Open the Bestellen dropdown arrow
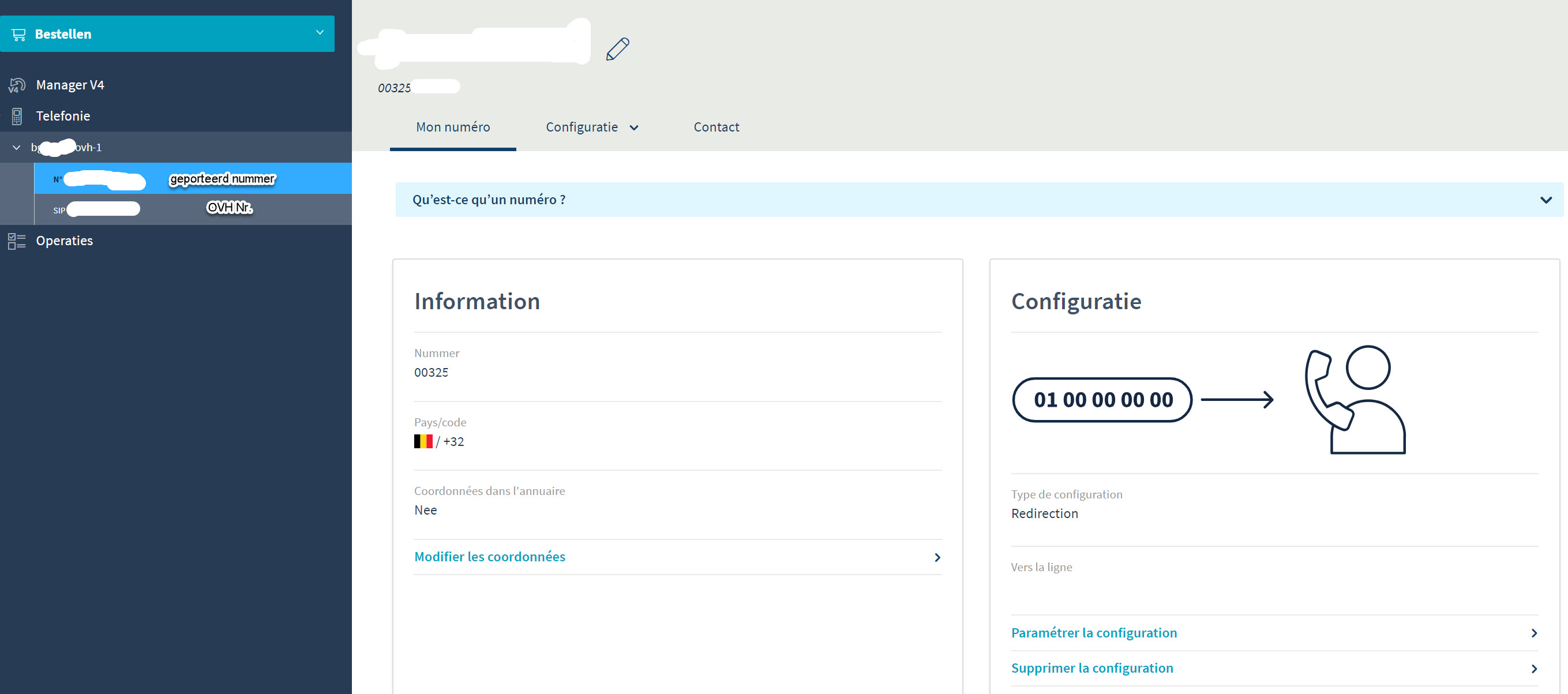 click(320, 33)
